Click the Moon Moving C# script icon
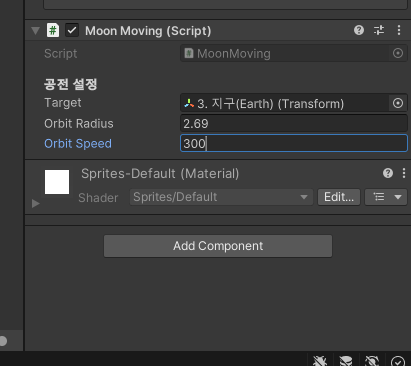 click(x=53, y=30)
